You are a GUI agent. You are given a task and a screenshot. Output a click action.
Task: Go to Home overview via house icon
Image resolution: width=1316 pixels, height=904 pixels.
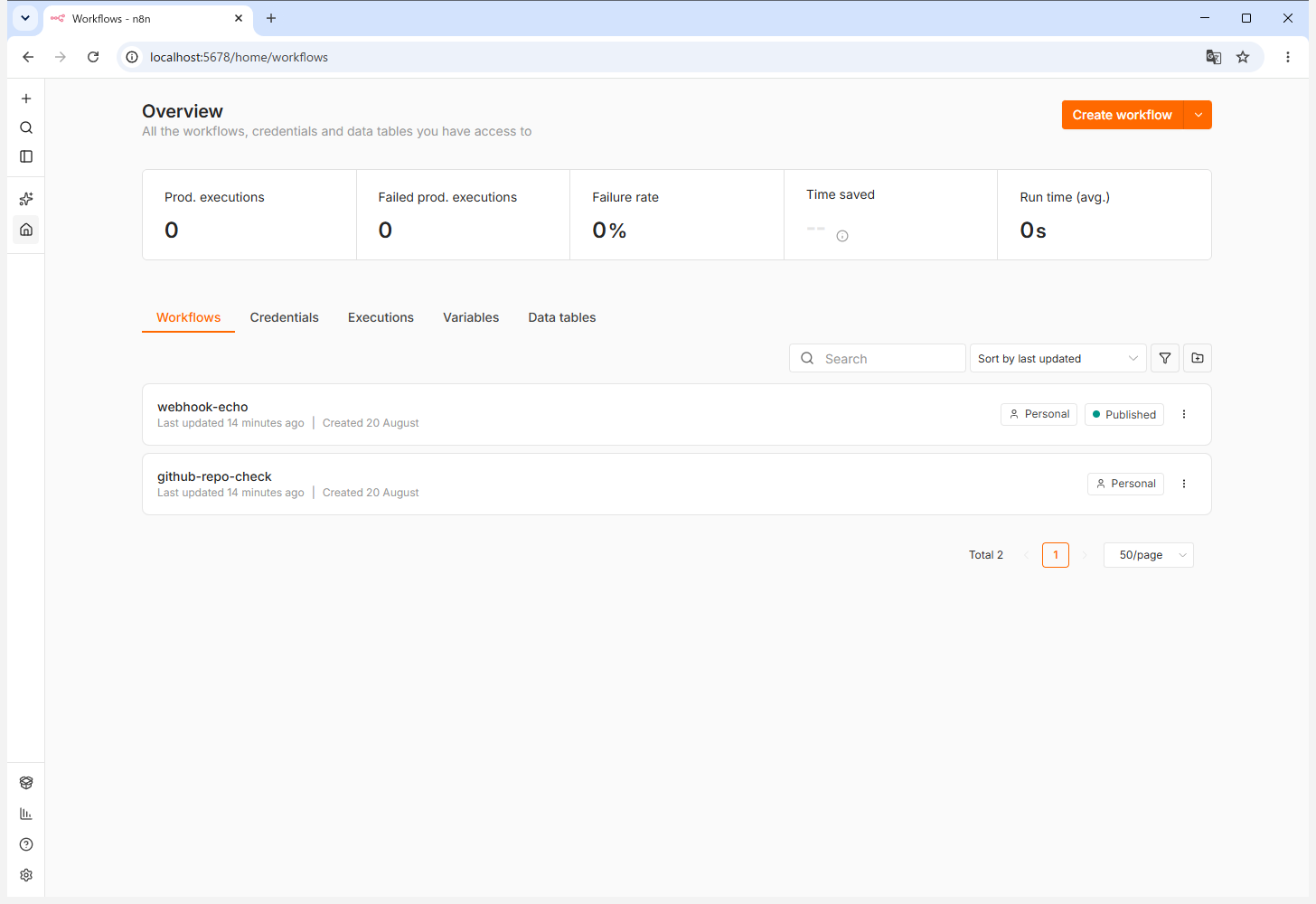tap(26, 230)
